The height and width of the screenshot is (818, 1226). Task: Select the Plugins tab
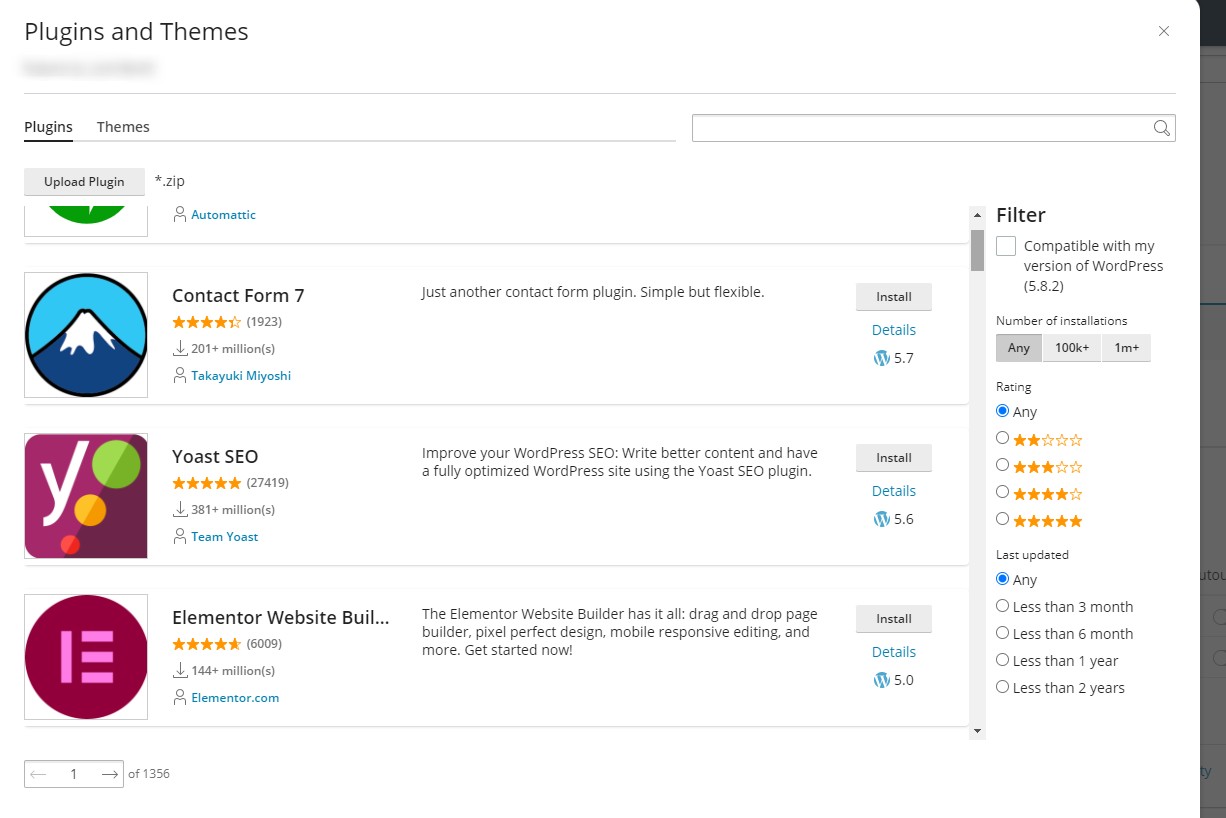coord(48,126)
